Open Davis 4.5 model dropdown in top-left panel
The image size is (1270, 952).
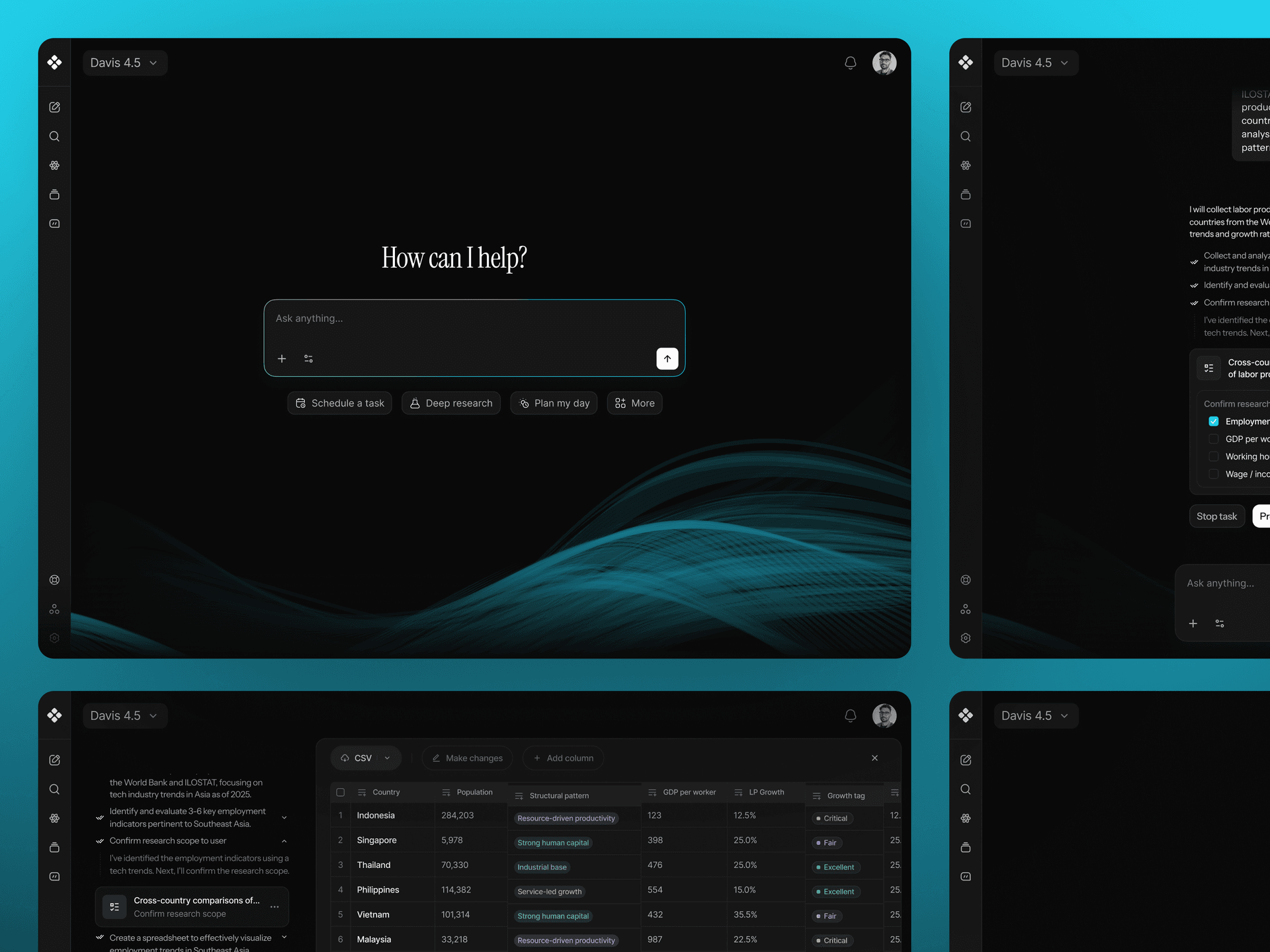coord(124,63)
